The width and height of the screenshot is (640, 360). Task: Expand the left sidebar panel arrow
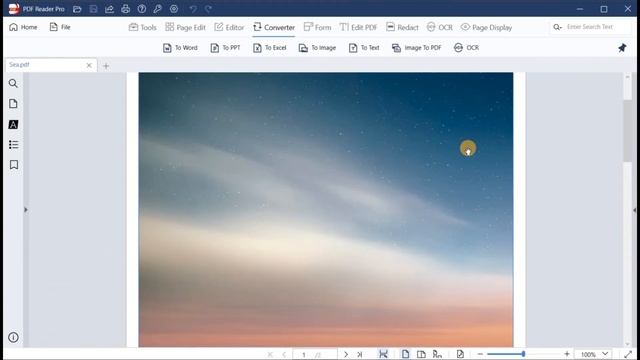[26, 210]
